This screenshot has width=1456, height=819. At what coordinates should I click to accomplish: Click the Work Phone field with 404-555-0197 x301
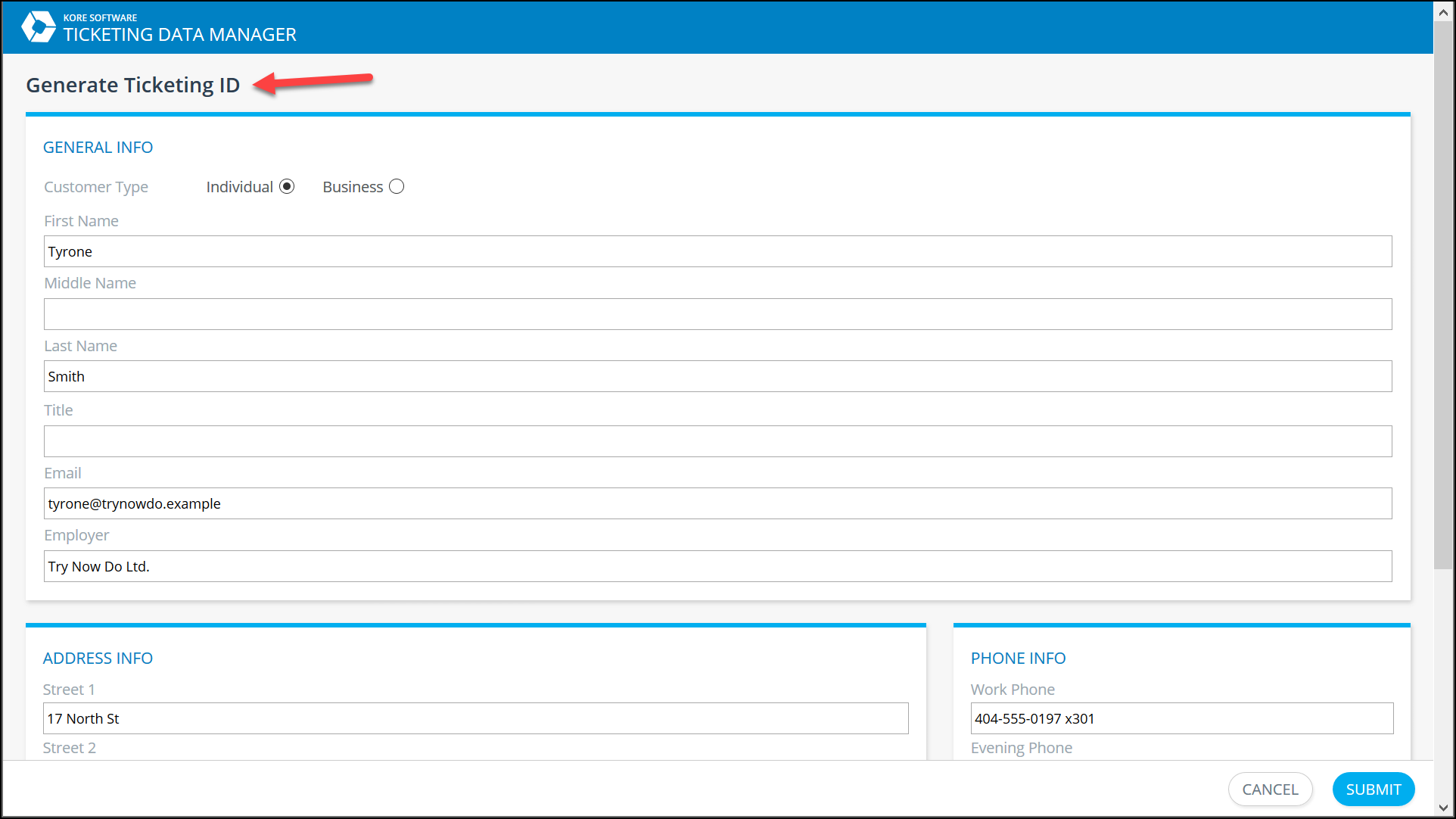pyautogui.click(x=1181, y=718)
